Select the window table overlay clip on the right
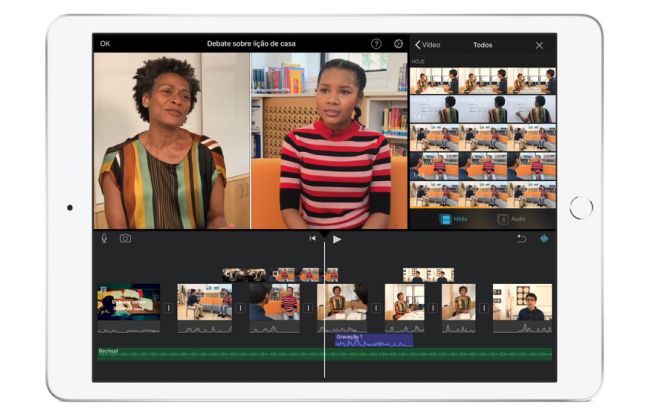This screenshot has width=650, height=414. point(428,275)
